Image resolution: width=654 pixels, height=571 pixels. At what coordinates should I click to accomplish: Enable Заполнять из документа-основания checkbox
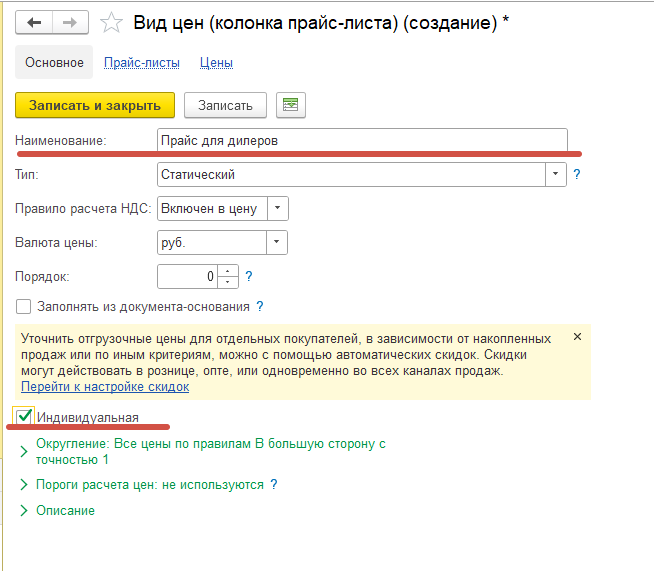pos(23,307)
